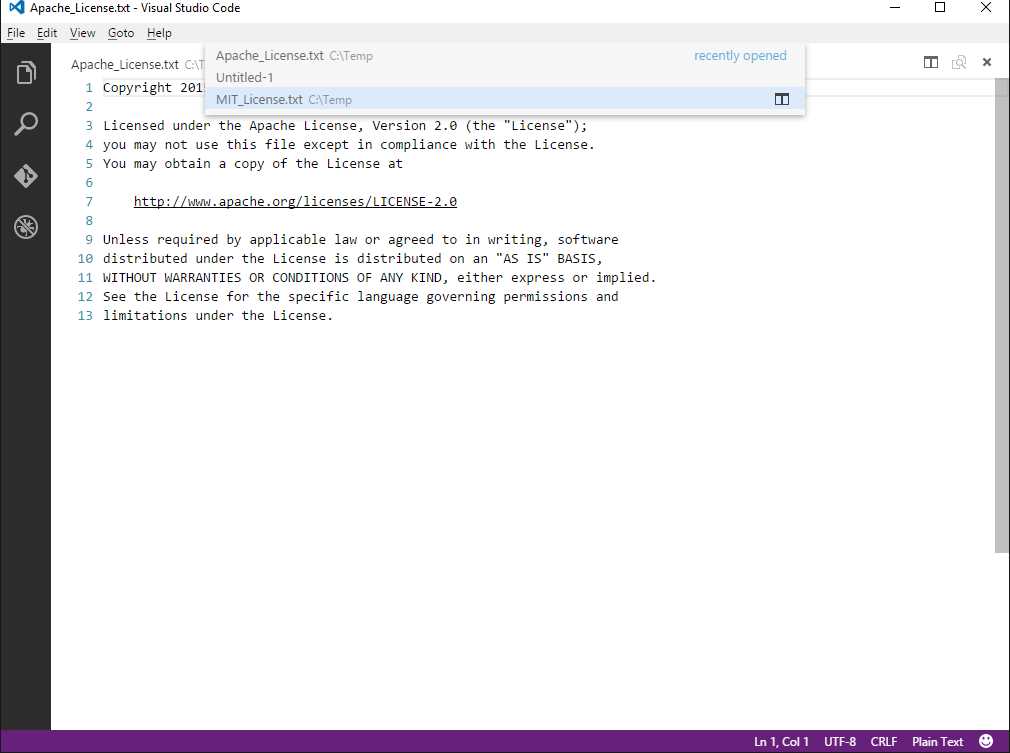Screen dimensions: 1010x753
Task: Open the Search panel
Action: pos(25,123)
